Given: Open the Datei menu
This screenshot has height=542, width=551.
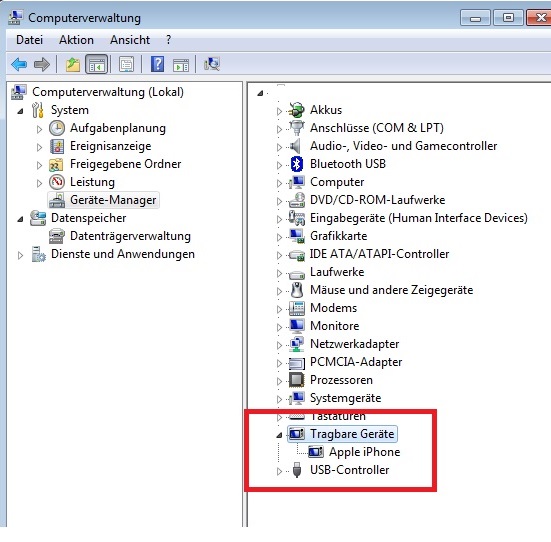Looking at the screenshot, I should [x=30, y=40].
